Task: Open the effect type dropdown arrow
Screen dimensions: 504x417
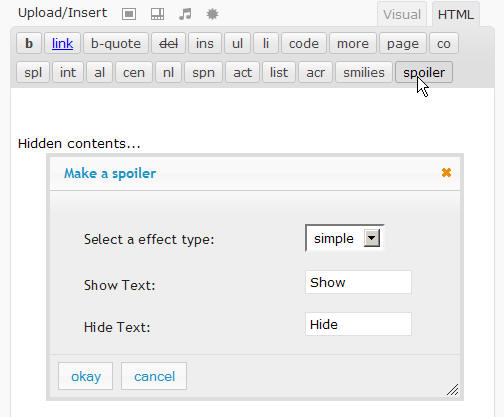Action: (372, 238)
